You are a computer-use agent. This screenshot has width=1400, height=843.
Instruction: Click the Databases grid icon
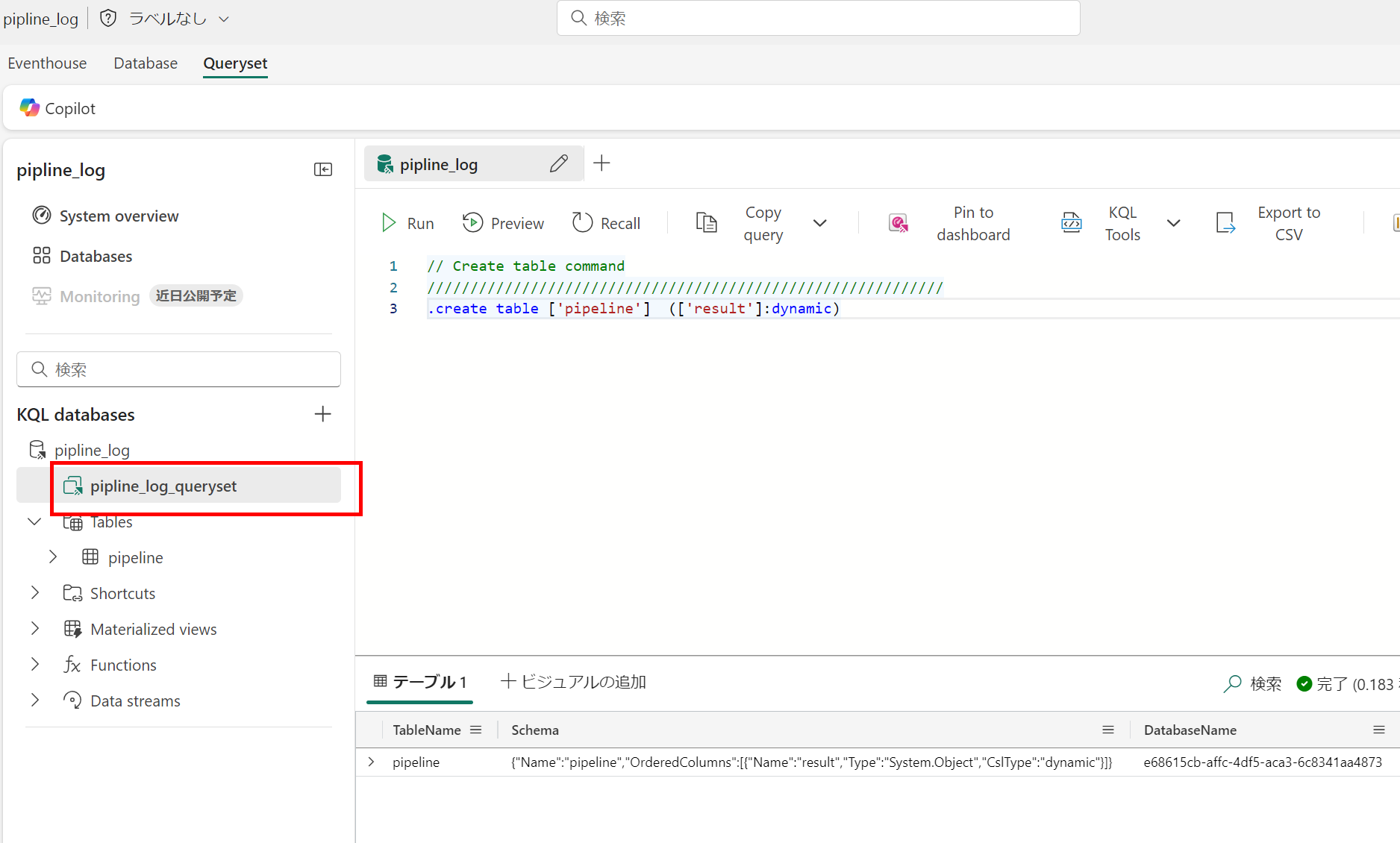point(42,256)
